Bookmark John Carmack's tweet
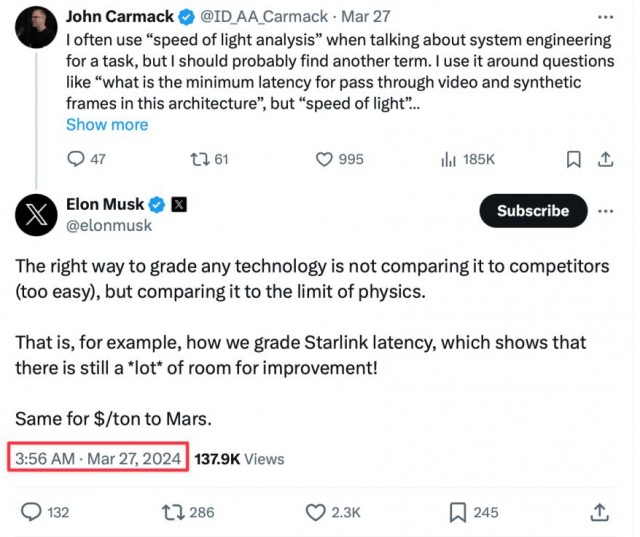640x537 pixels. [x=574, y=159]
